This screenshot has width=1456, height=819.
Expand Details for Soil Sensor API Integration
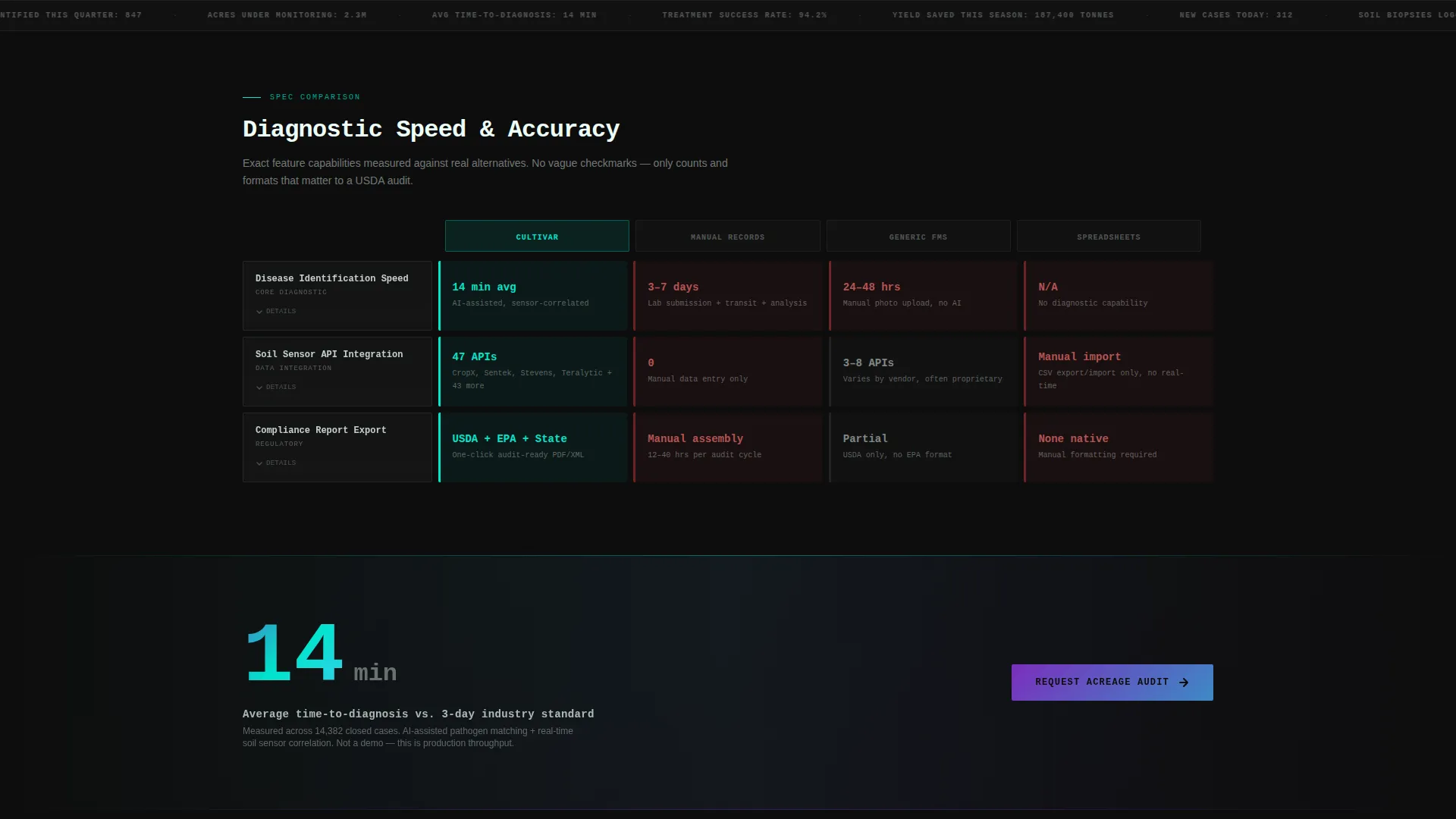(x=276, y=388)
